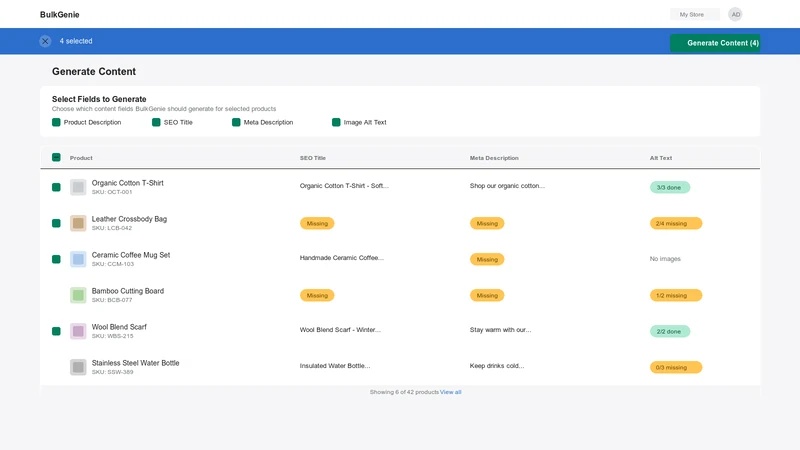This screenshot has height=450, width=800.
Task: Deselect the Leather Crossbody Bag row
Action: (x=56, y=223)
